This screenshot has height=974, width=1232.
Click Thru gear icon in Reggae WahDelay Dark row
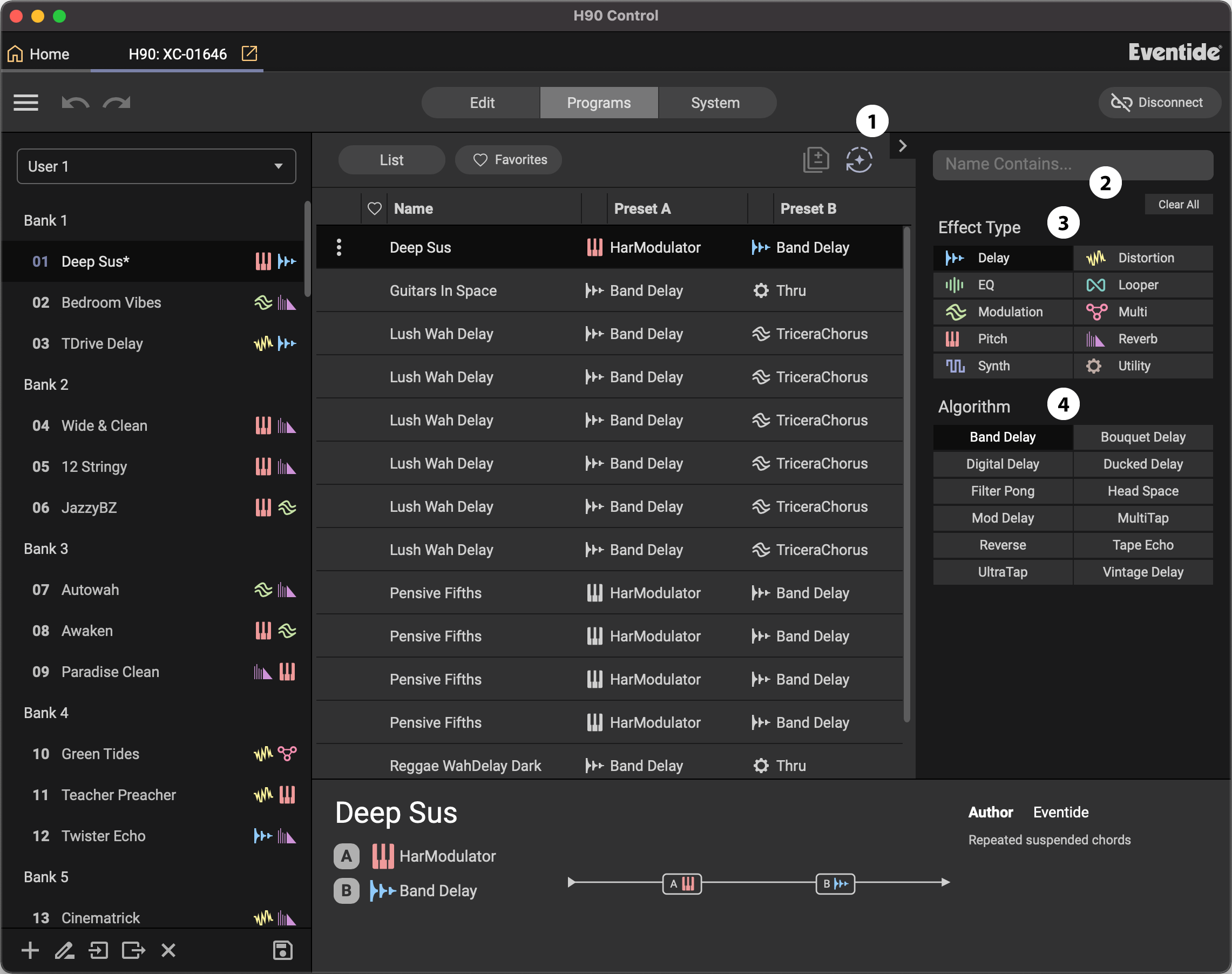pos(761,766)
